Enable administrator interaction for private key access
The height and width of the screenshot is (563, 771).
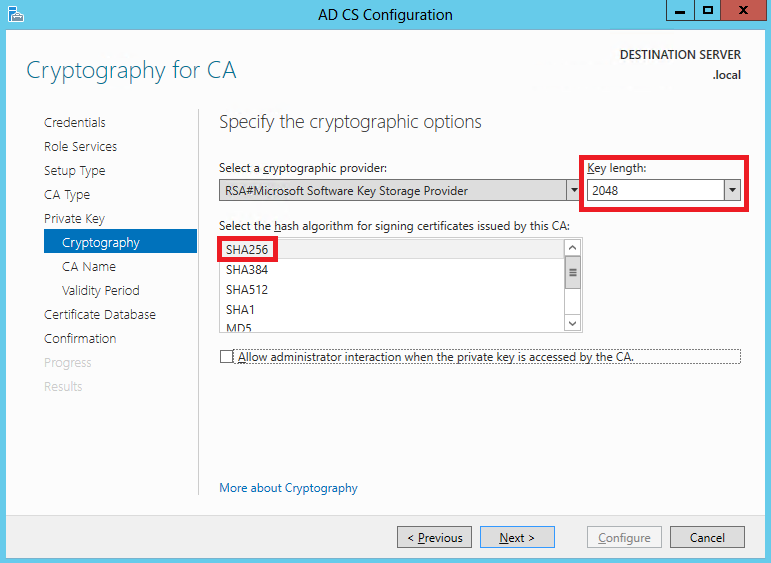226,356
